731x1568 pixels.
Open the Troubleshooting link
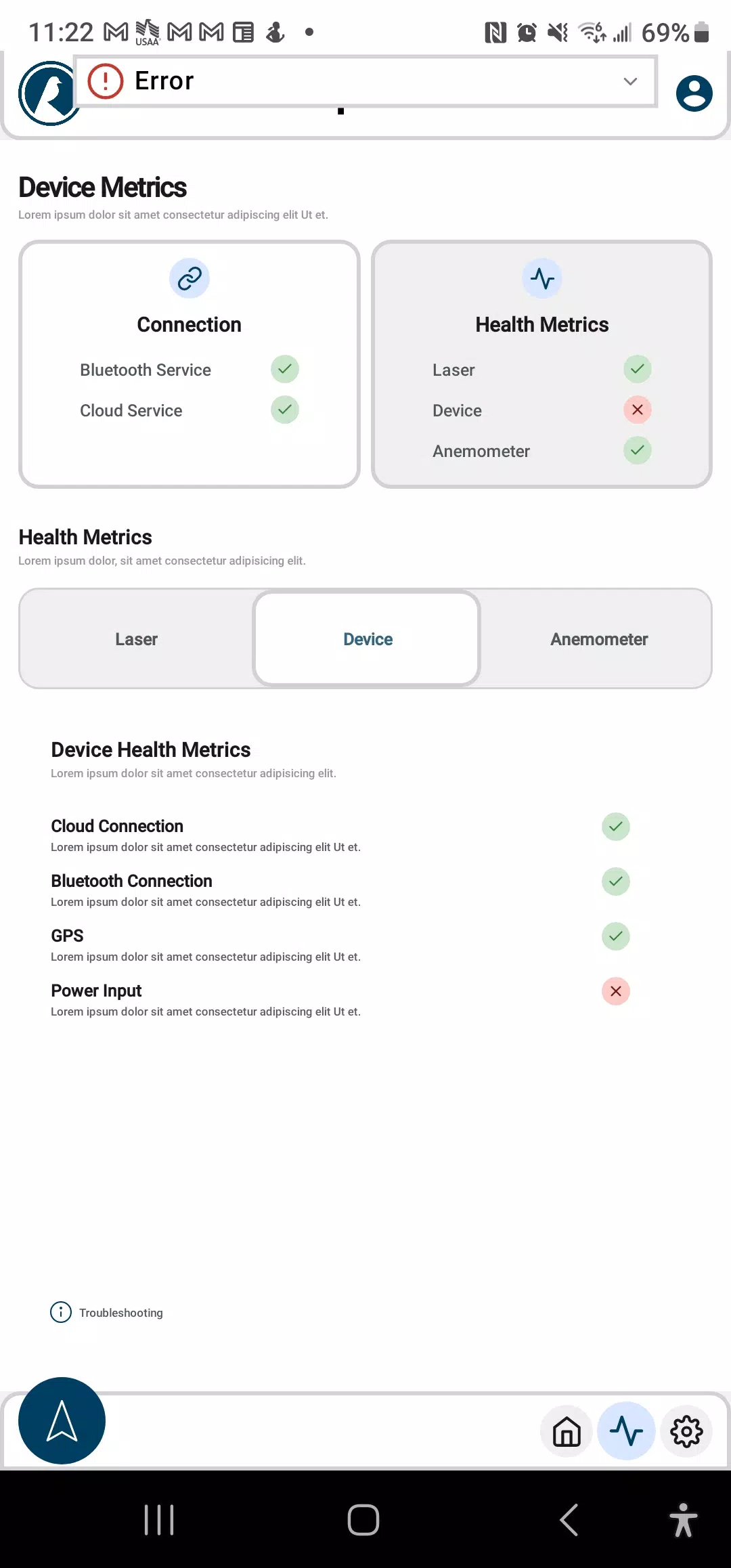121,1313
